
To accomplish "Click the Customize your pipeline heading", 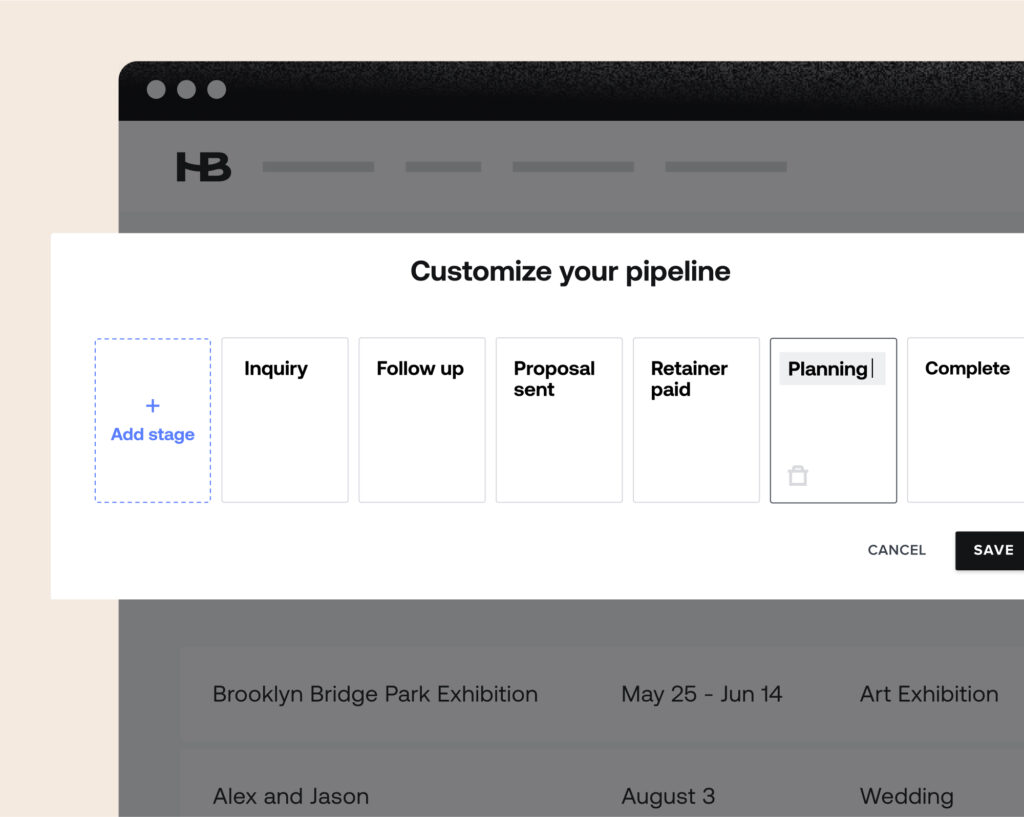I will coord(570,272).
